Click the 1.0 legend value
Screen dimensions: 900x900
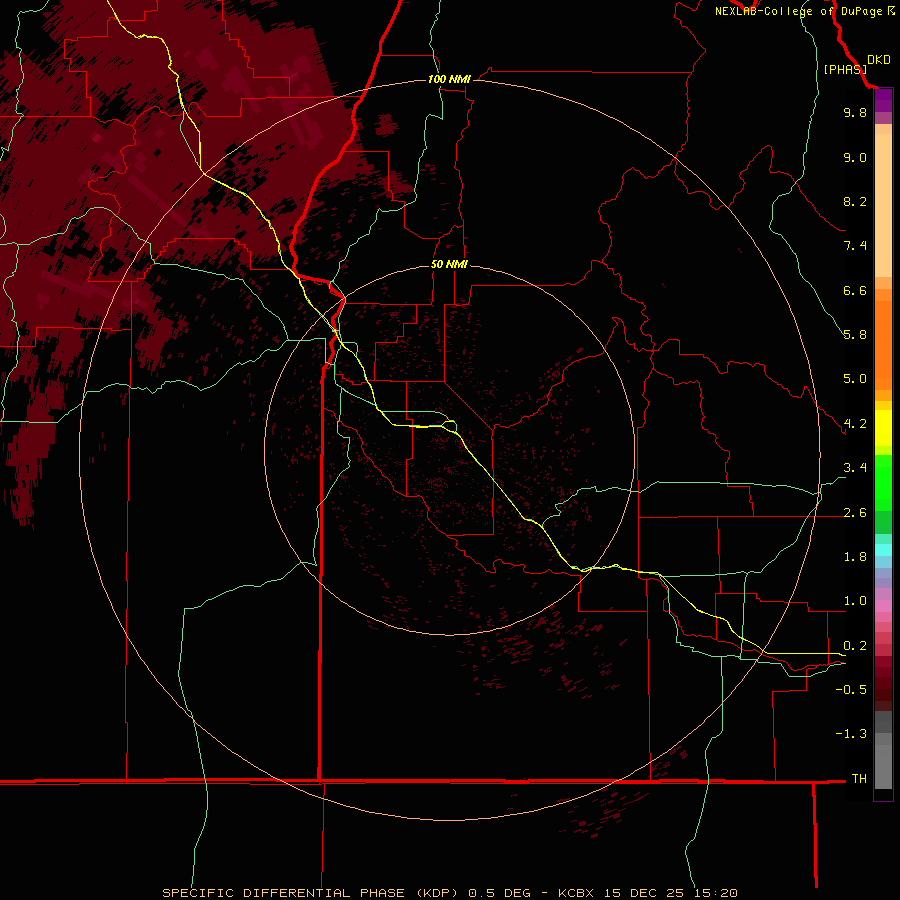(855, 601)
